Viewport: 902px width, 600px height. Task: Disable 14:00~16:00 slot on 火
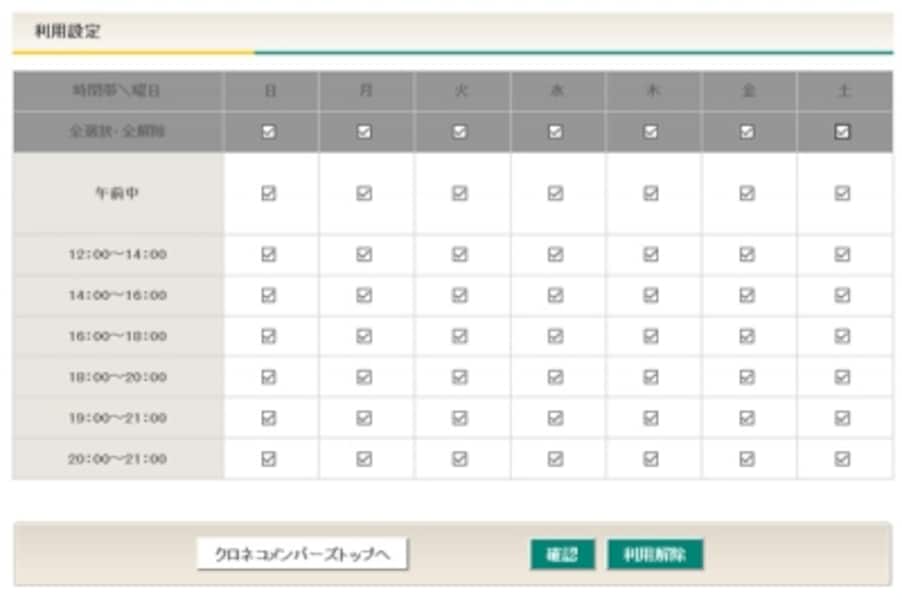coord(460,295)
